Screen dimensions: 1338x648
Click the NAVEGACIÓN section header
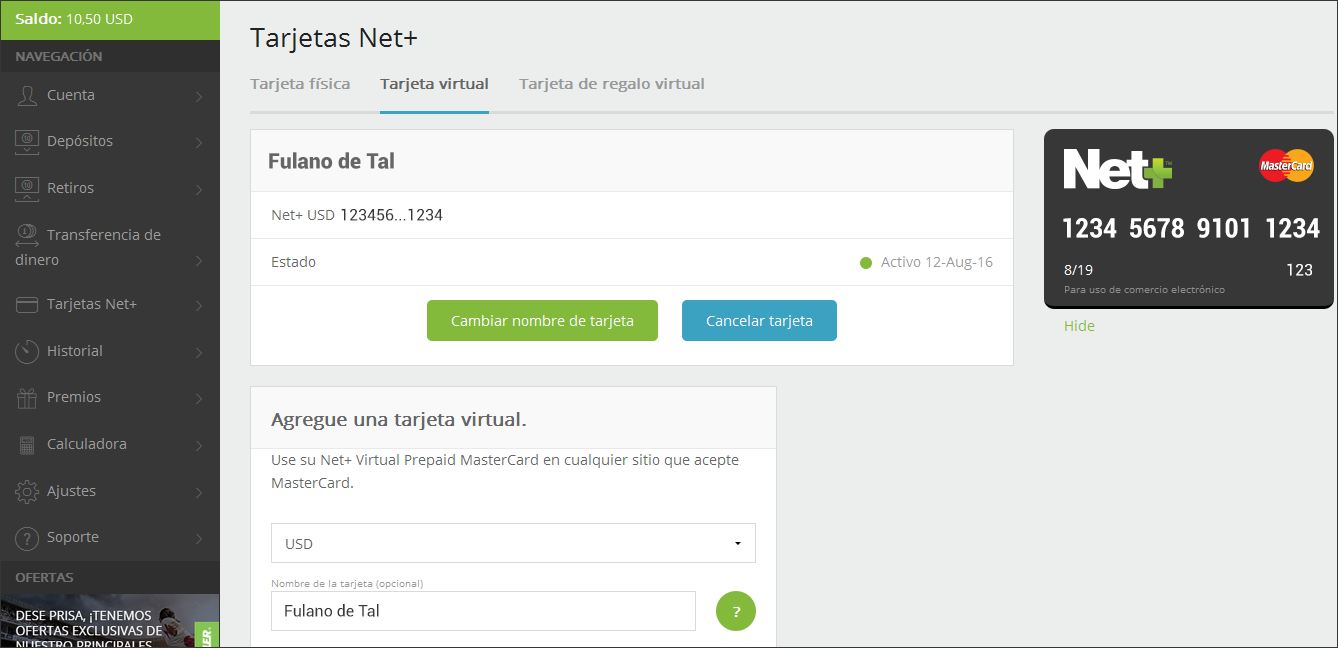pyautogui.click(x=59, y=57)
